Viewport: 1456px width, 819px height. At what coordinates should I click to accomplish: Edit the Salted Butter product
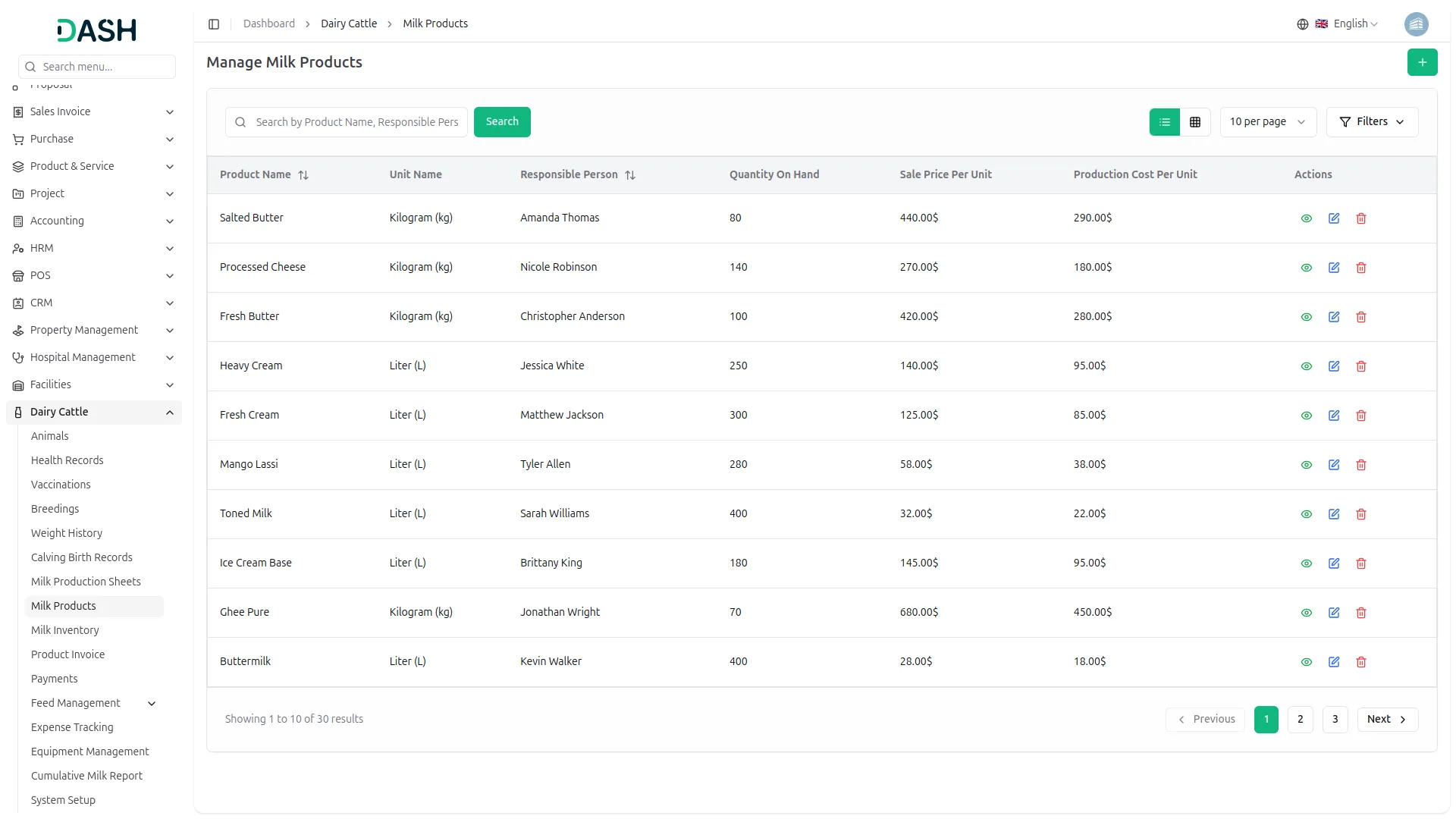pos(1334,218)
